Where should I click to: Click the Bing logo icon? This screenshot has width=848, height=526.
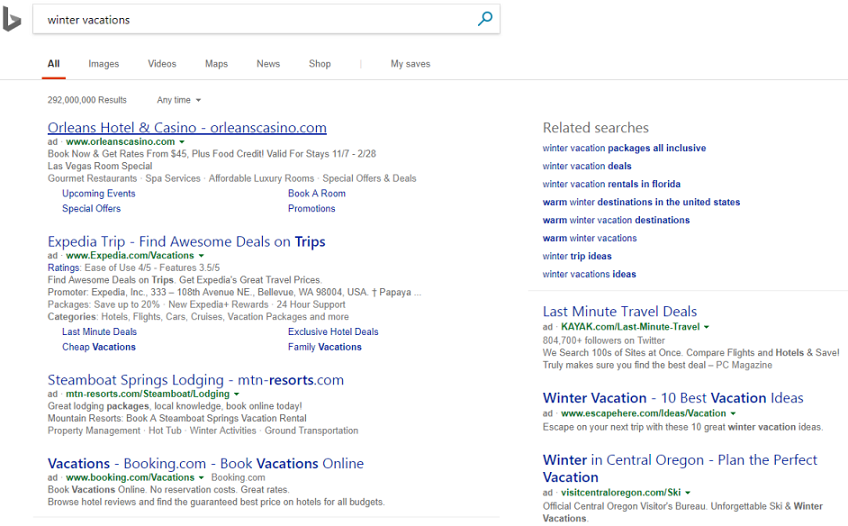coord(11,21)
